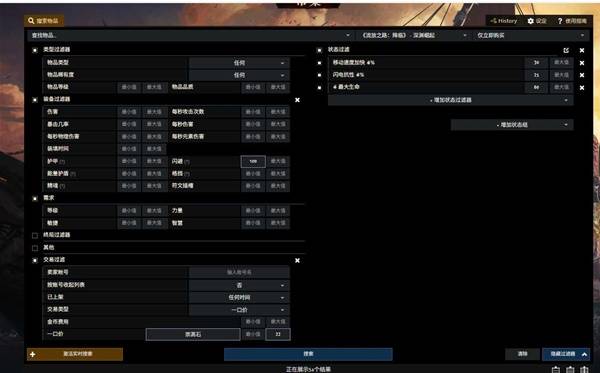
Task: Enable the 终局过滤器 section checkbox
Action: click(x=35, y=235)
